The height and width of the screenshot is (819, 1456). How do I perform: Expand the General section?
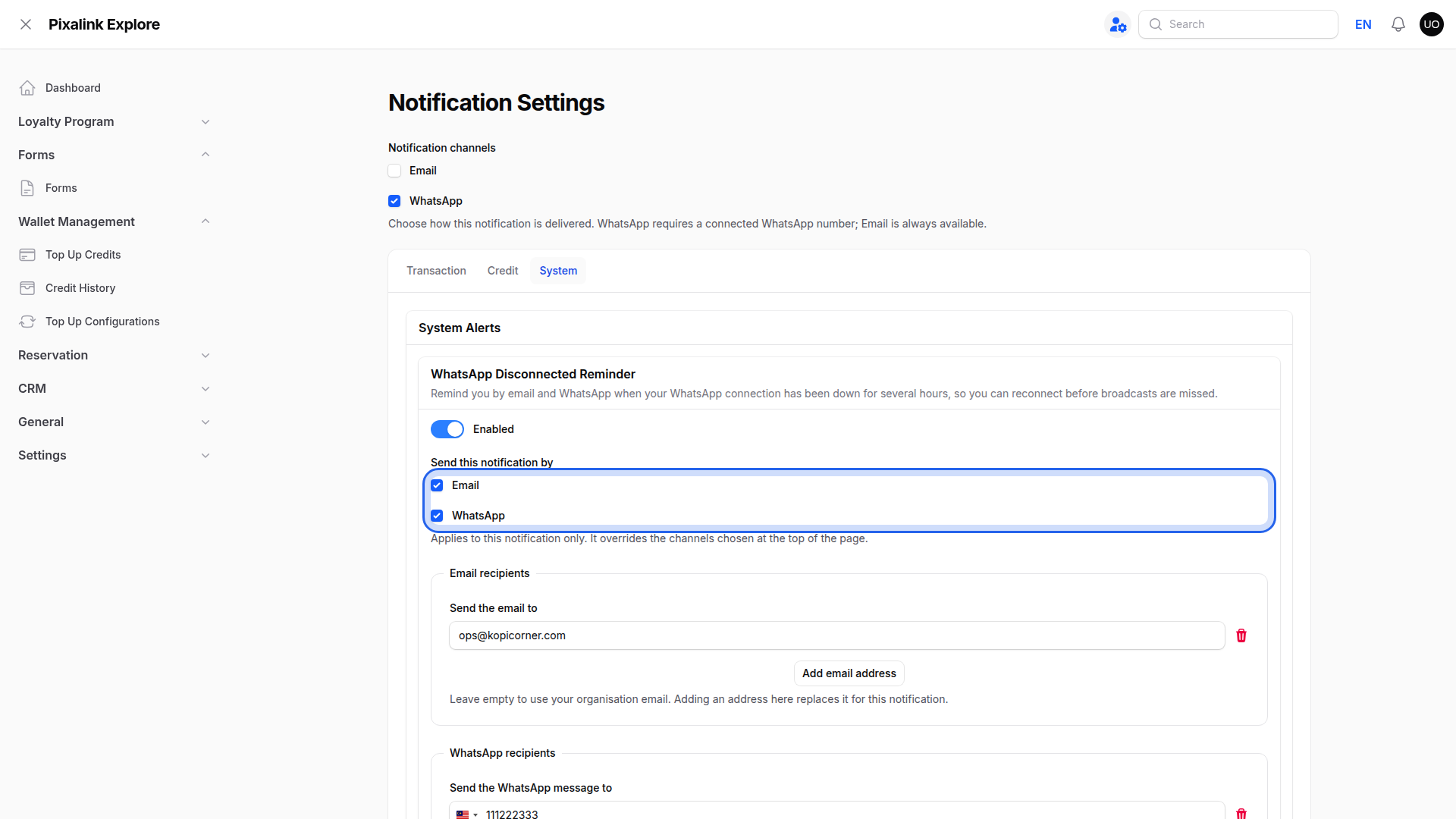click(x=114, y=422)
